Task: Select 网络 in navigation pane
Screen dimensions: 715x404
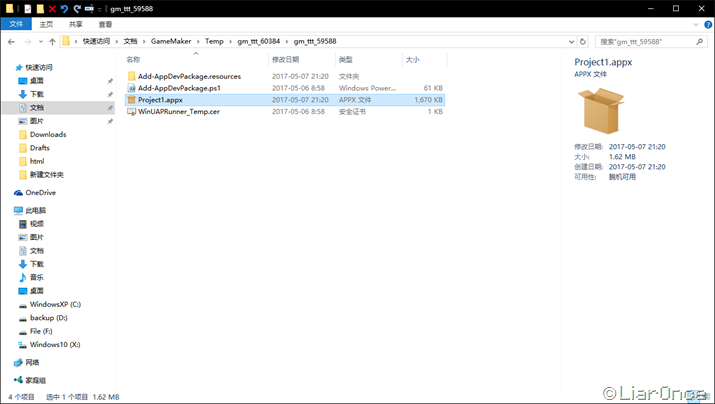Action: tap(32, 363)
